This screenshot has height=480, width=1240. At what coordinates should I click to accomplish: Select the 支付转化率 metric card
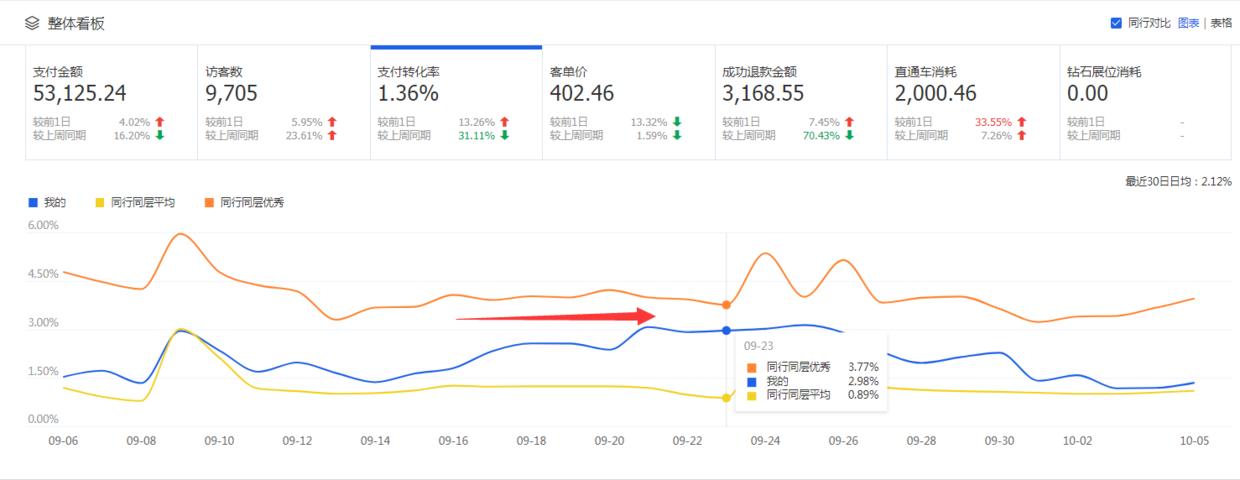[456, 103]
